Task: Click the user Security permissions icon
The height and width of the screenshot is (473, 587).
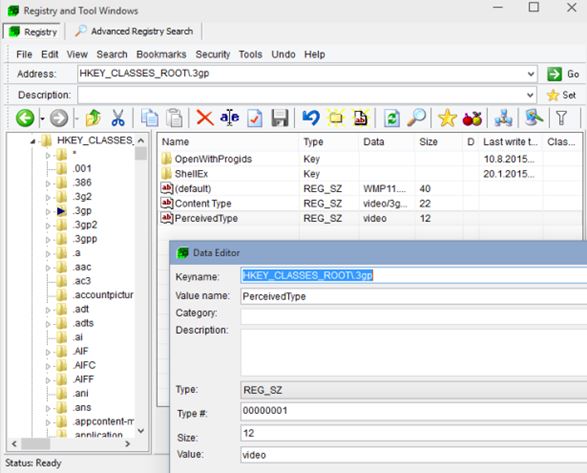Action: [533, 118]
